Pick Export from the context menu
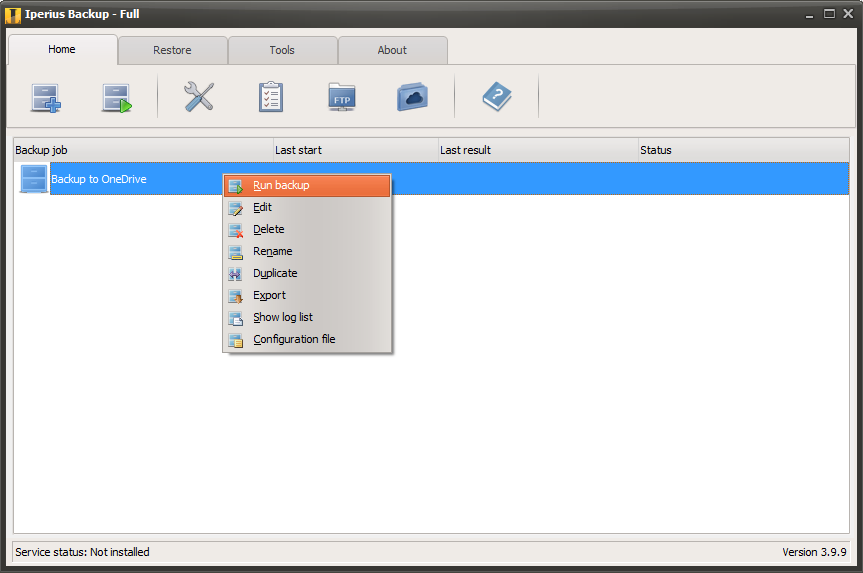 [x=307, y=296]
